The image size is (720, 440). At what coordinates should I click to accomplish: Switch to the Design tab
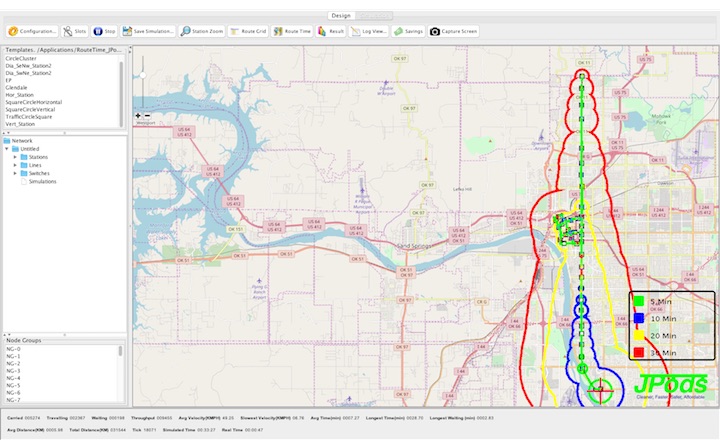[x=341, y=16]
